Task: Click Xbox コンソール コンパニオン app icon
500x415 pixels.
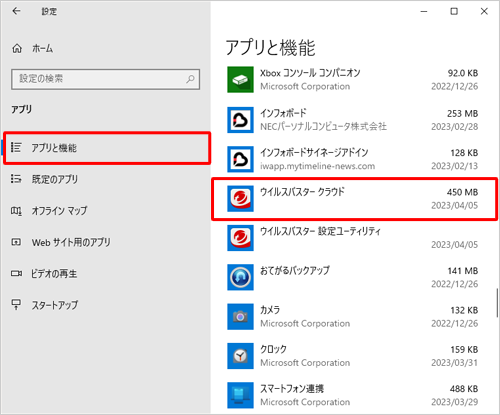Action: point(240,79)
